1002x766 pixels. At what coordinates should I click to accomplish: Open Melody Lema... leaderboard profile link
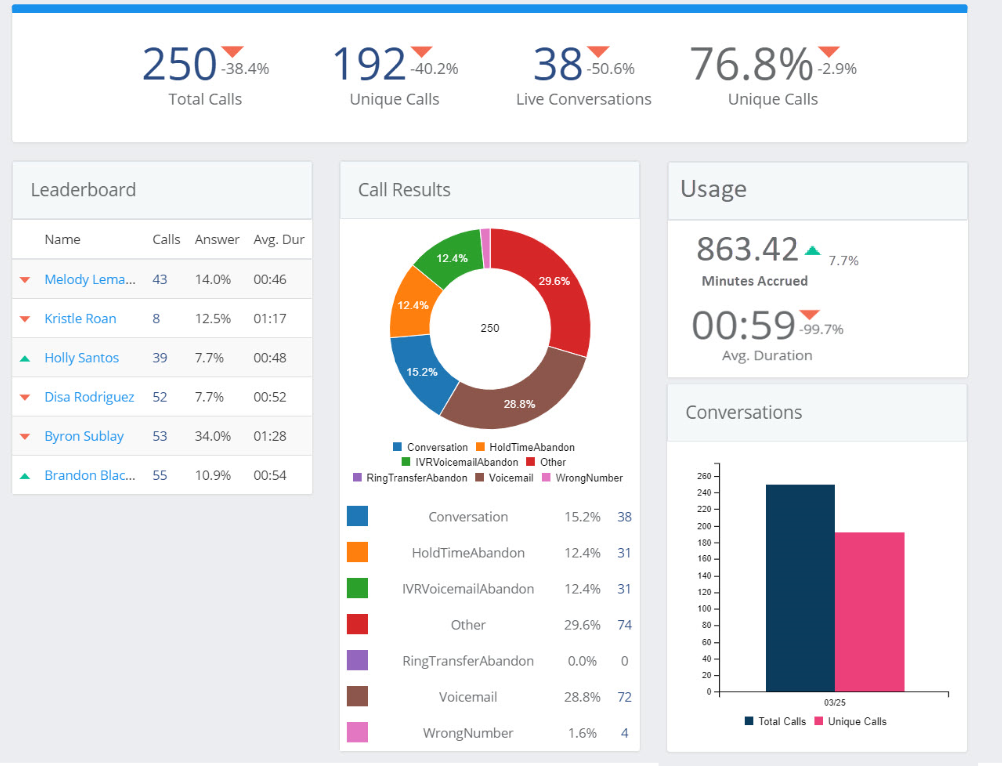pos(90,280)
